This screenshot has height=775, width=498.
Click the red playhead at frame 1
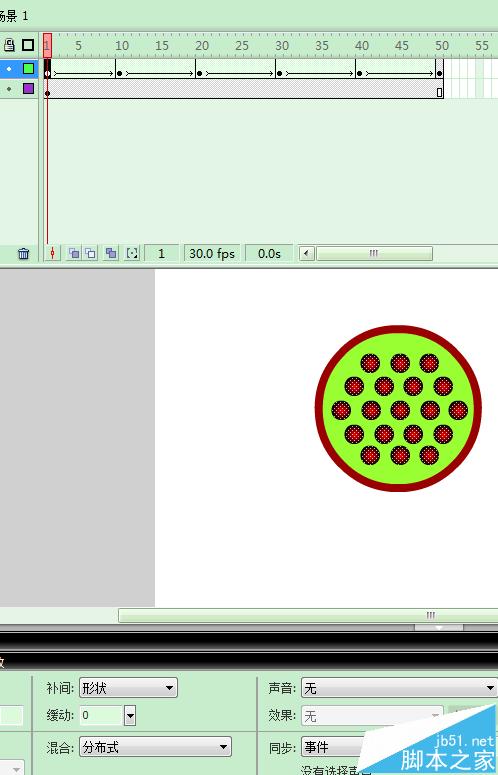47,45
